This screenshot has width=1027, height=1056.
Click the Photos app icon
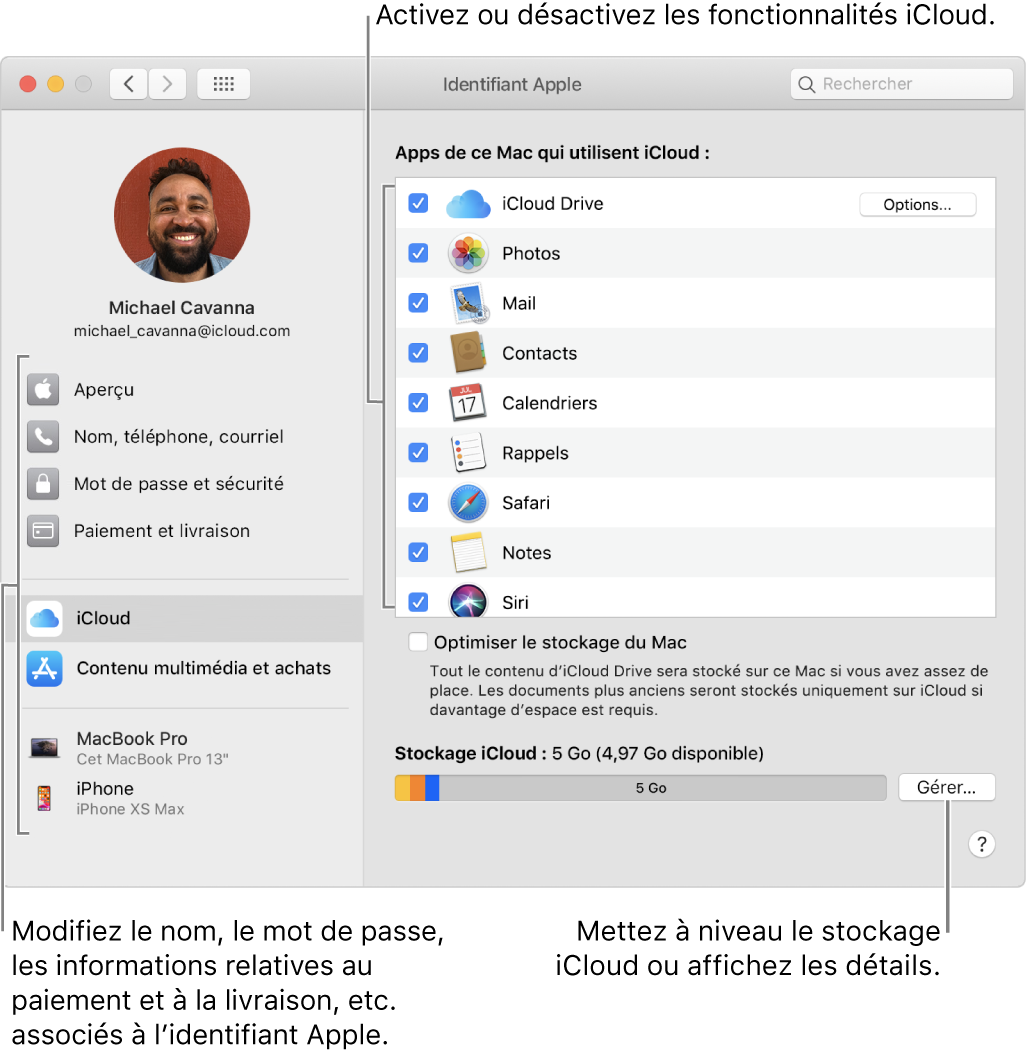point(468,253)
